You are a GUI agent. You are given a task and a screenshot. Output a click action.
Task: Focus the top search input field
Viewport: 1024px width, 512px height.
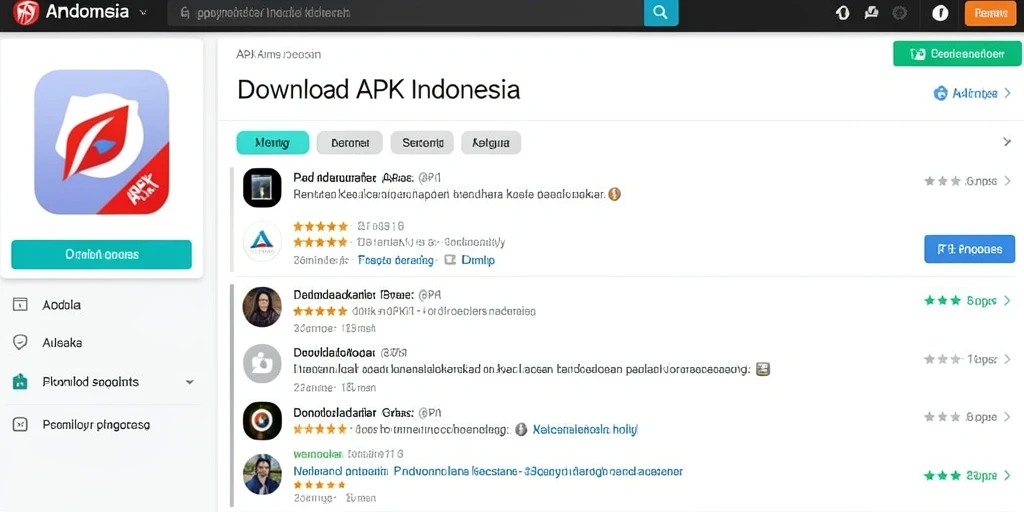click(x=406, y=12)
